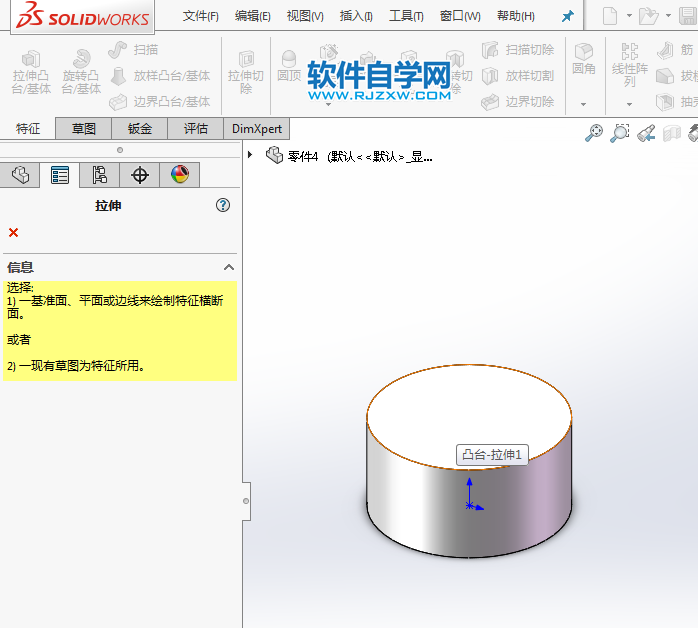Viewport: 698px width, 628px height.
Task: Switch to the 评估 tab
Action: pyautogui.click(x=196, y=129)
